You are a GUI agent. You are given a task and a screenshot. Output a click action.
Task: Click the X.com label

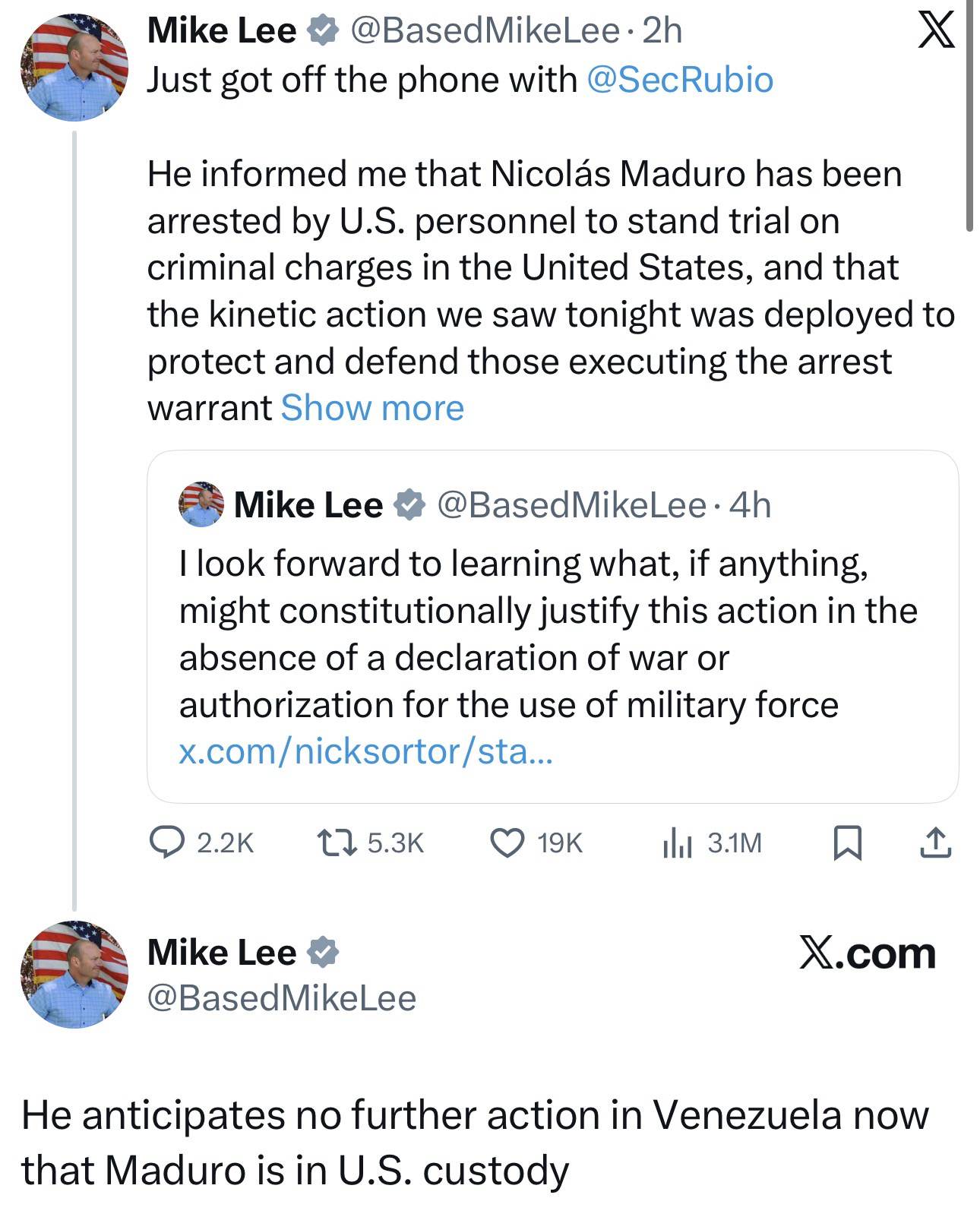(867, 953)
